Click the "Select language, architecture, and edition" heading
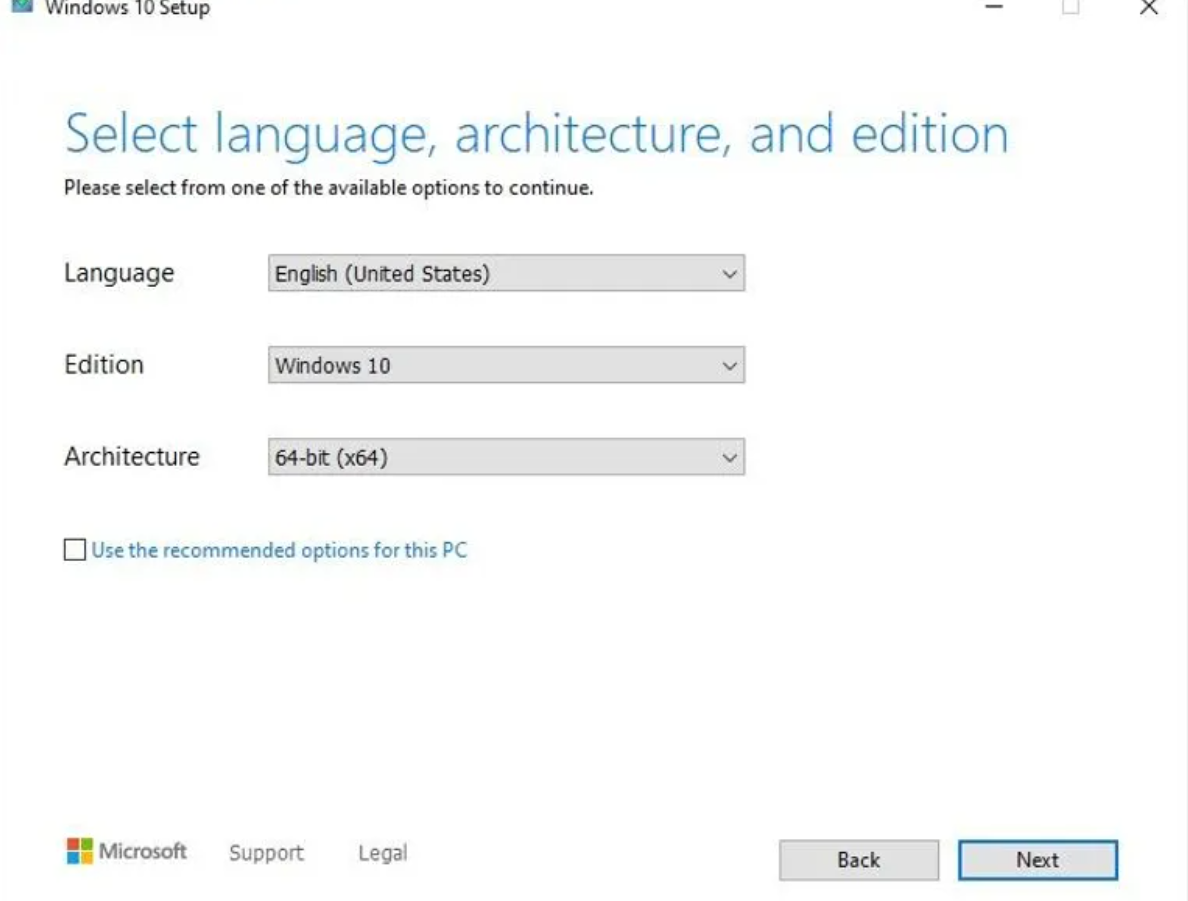Screen dimensions: 1188x901 (x=536, y=135)
